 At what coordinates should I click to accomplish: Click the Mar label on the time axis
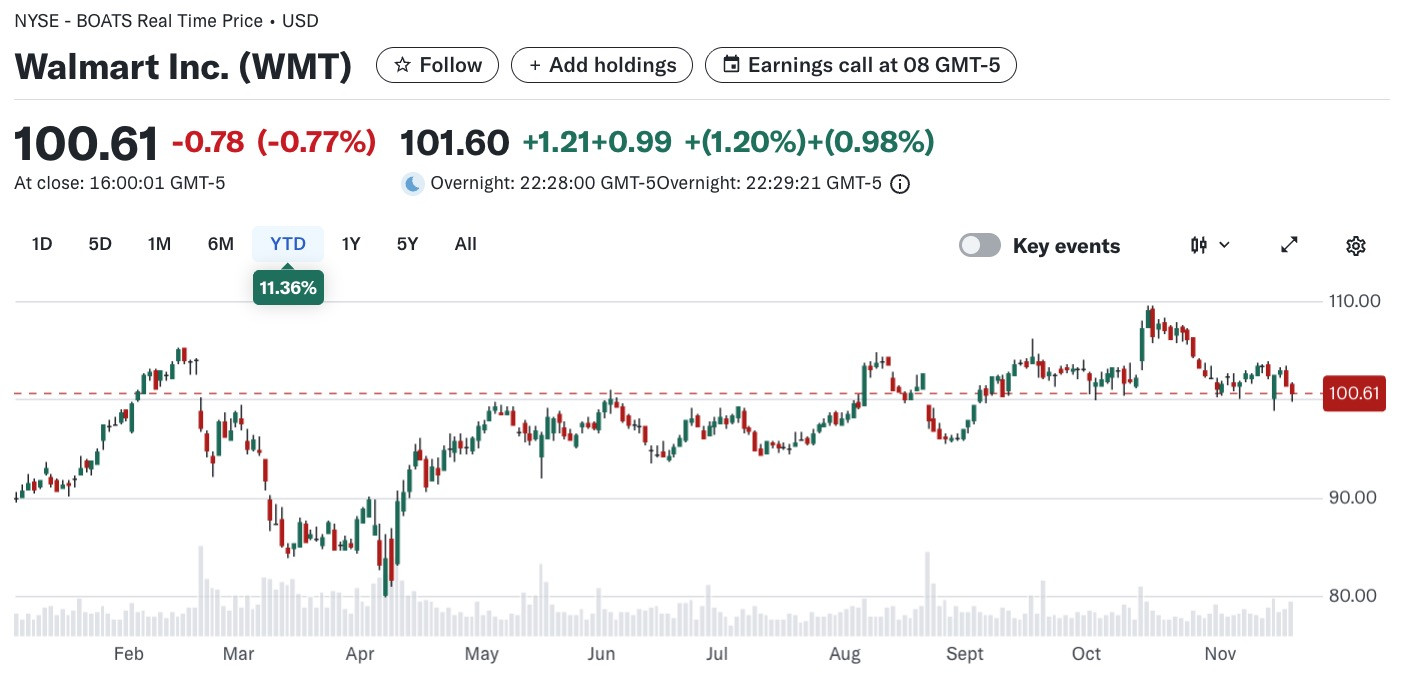pyautogui.click(x=238, y=654)
